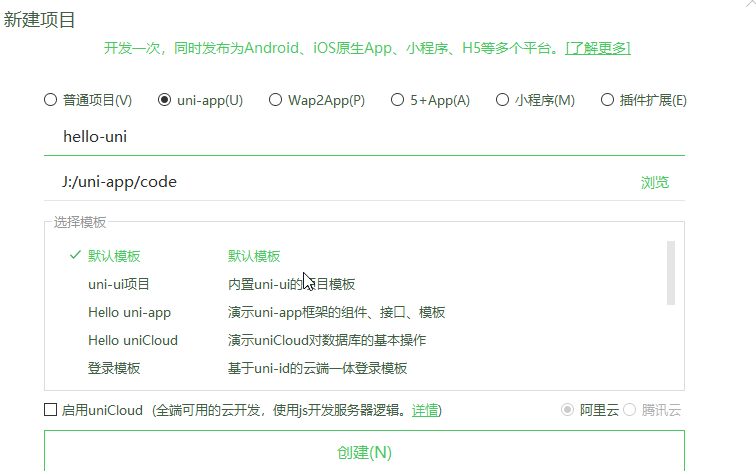Open the 浏览 browse folder link
756x471 pixels.
(x=655, y=182)
